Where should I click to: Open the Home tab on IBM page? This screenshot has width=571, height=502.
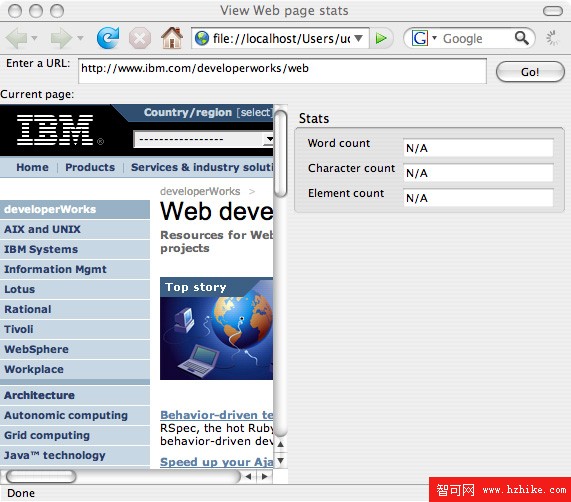tap(32, 167)
